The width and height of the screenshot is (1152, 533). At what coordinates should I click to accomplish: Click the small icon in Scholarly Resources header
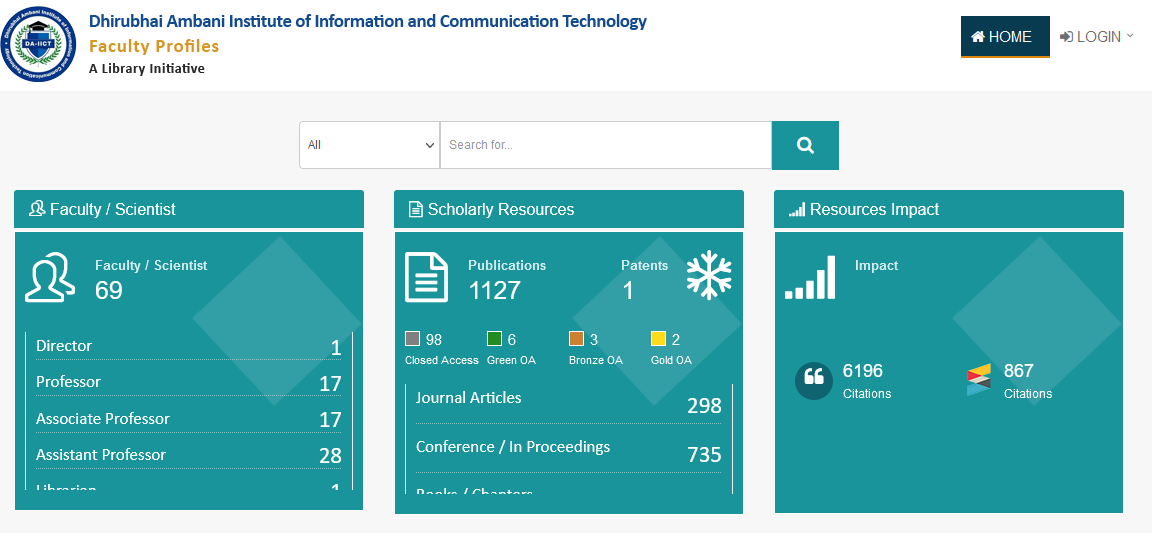[x=416, y=210]
